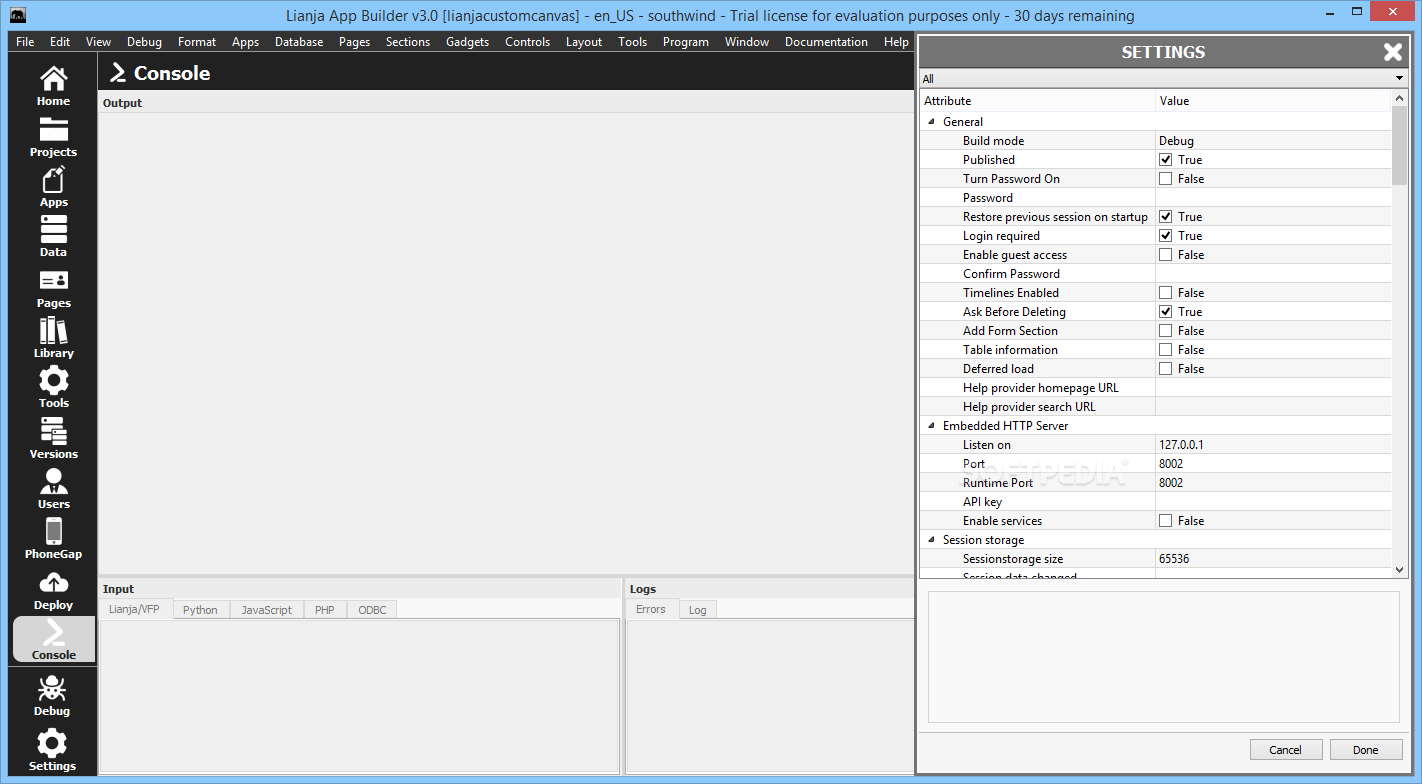Viewport: 1422px width, 784px height.
Task: Collapse the General settings group
Action: tap(931, 122)
